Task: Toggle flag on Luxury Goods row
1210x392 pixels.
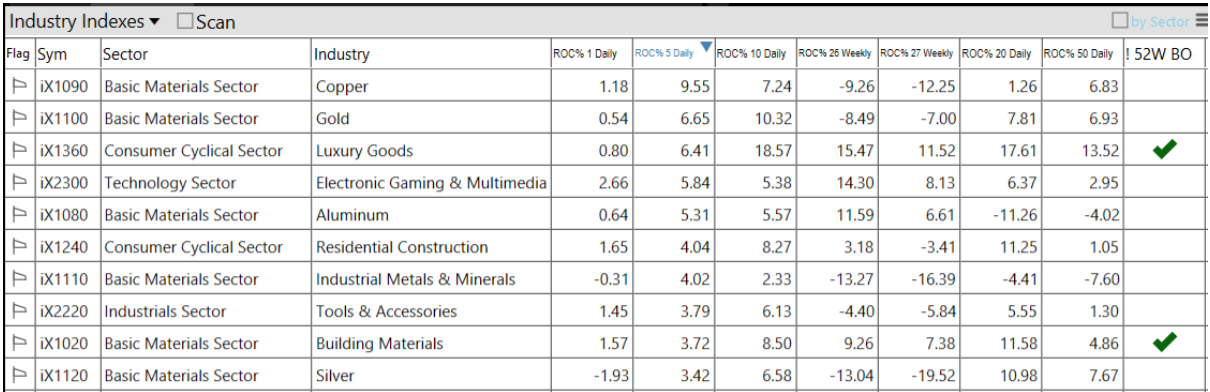Action: tap(18, 151)
